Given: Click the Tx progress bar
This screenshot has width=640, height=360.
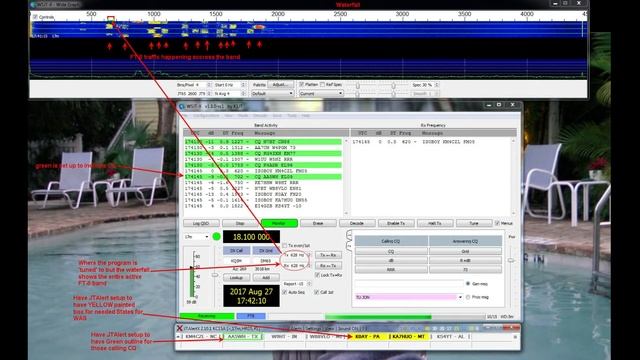Looking at the screenshot, I should (405, 316).
